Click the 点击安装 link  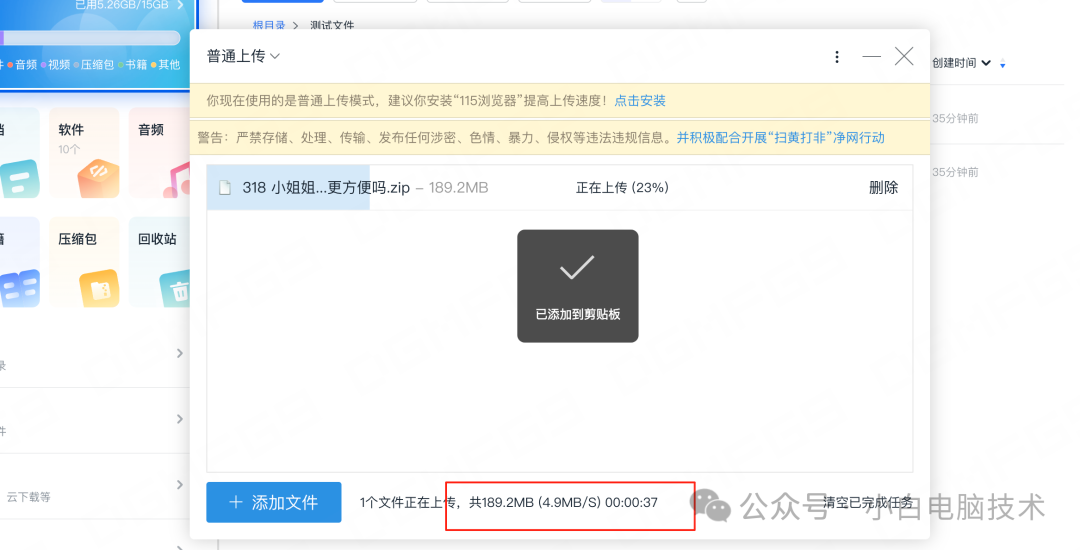click(640, 101)
